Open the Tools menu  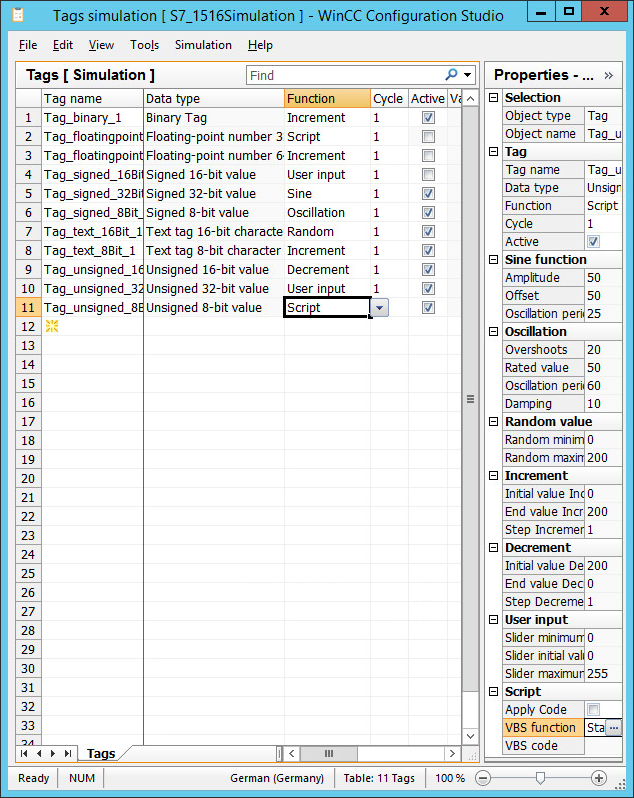[x=144, y=45]
